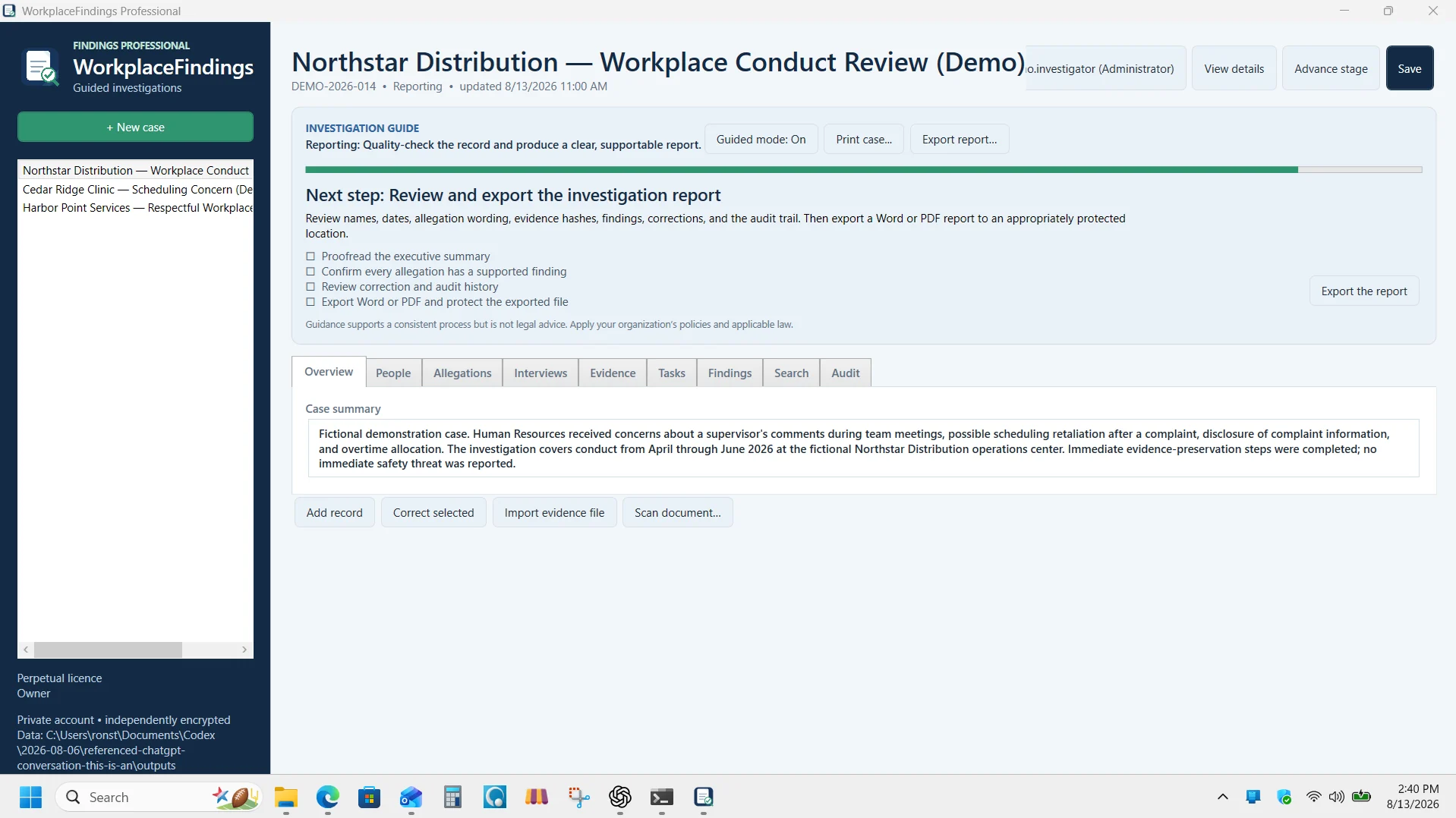Open the Evidence tab

pos(613,373)
